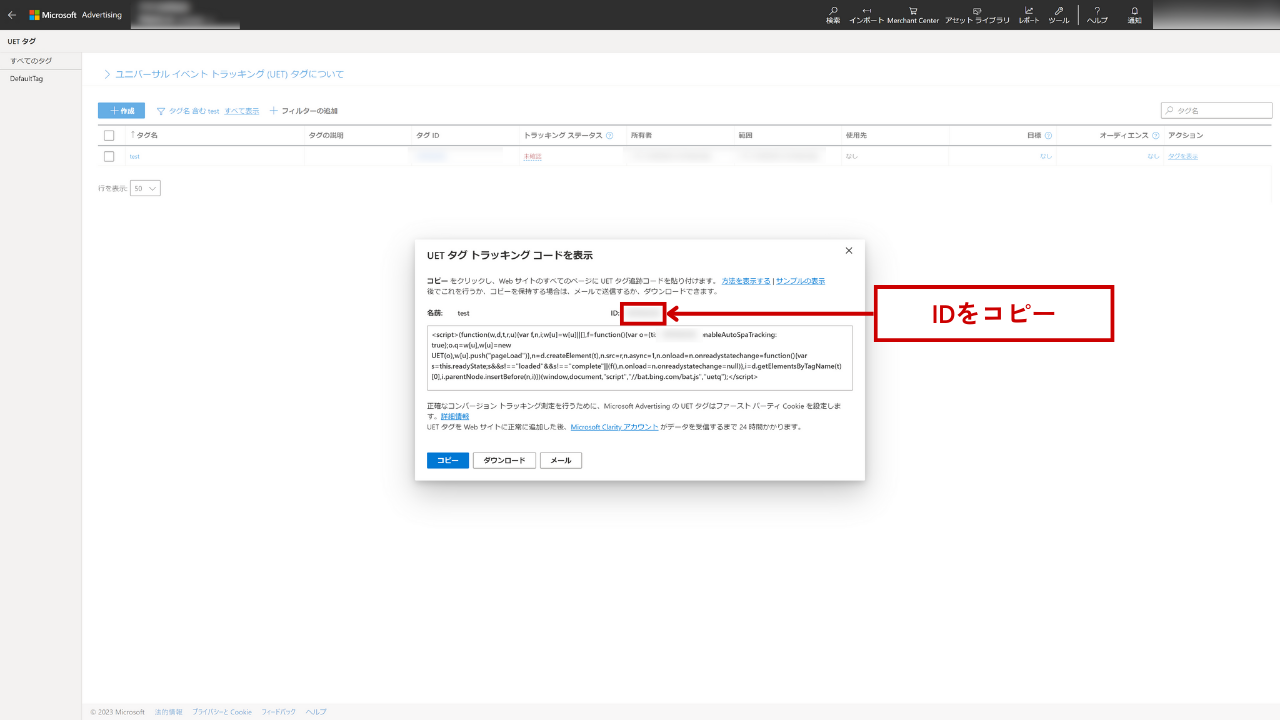The image size is (1280, 720).
Task: Click the 未確認 tracking status link
Action: coord(532,156)
